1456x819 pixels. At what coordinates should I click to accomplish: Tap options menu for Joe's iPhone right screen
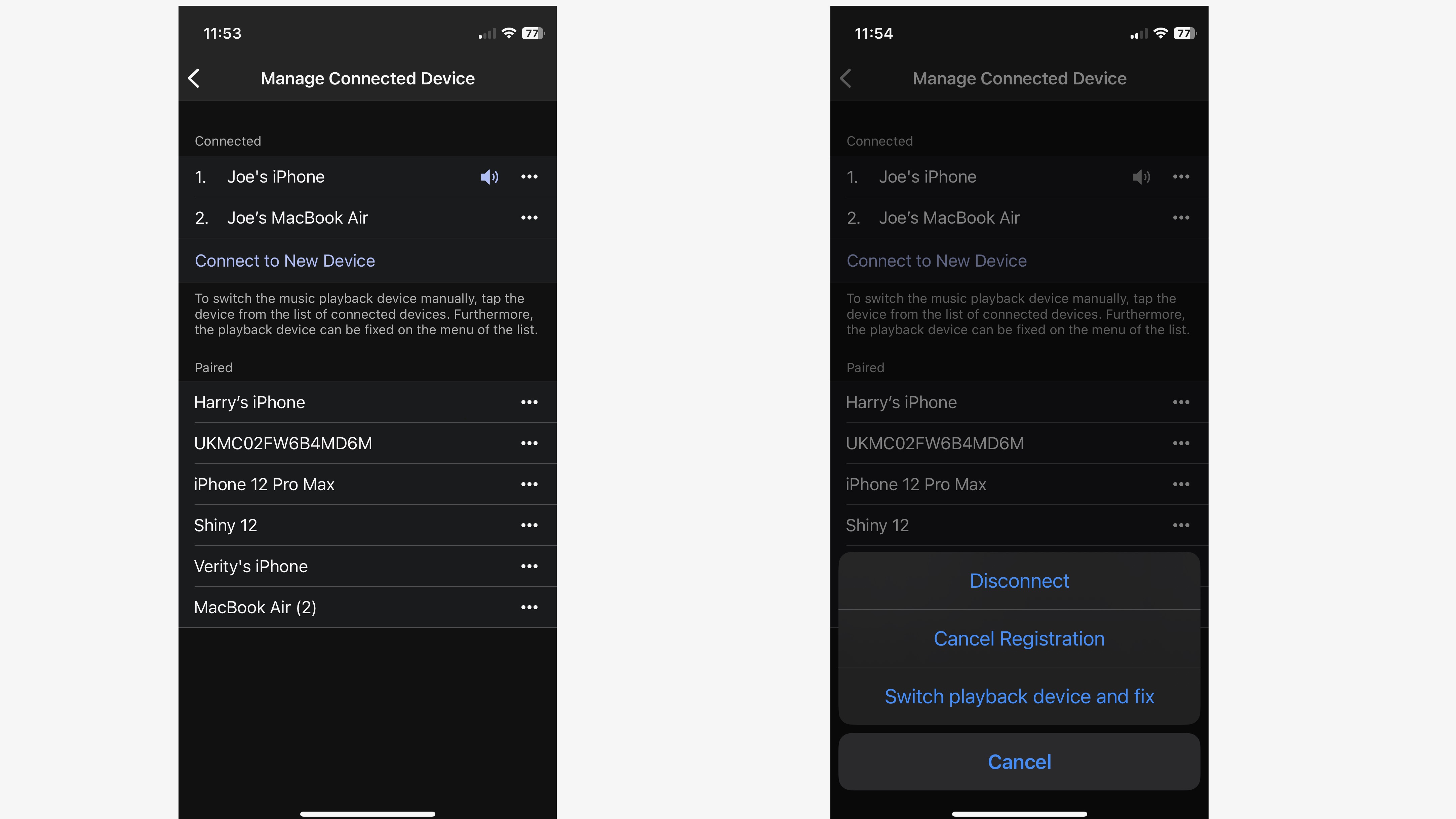tap(1181, 177)
